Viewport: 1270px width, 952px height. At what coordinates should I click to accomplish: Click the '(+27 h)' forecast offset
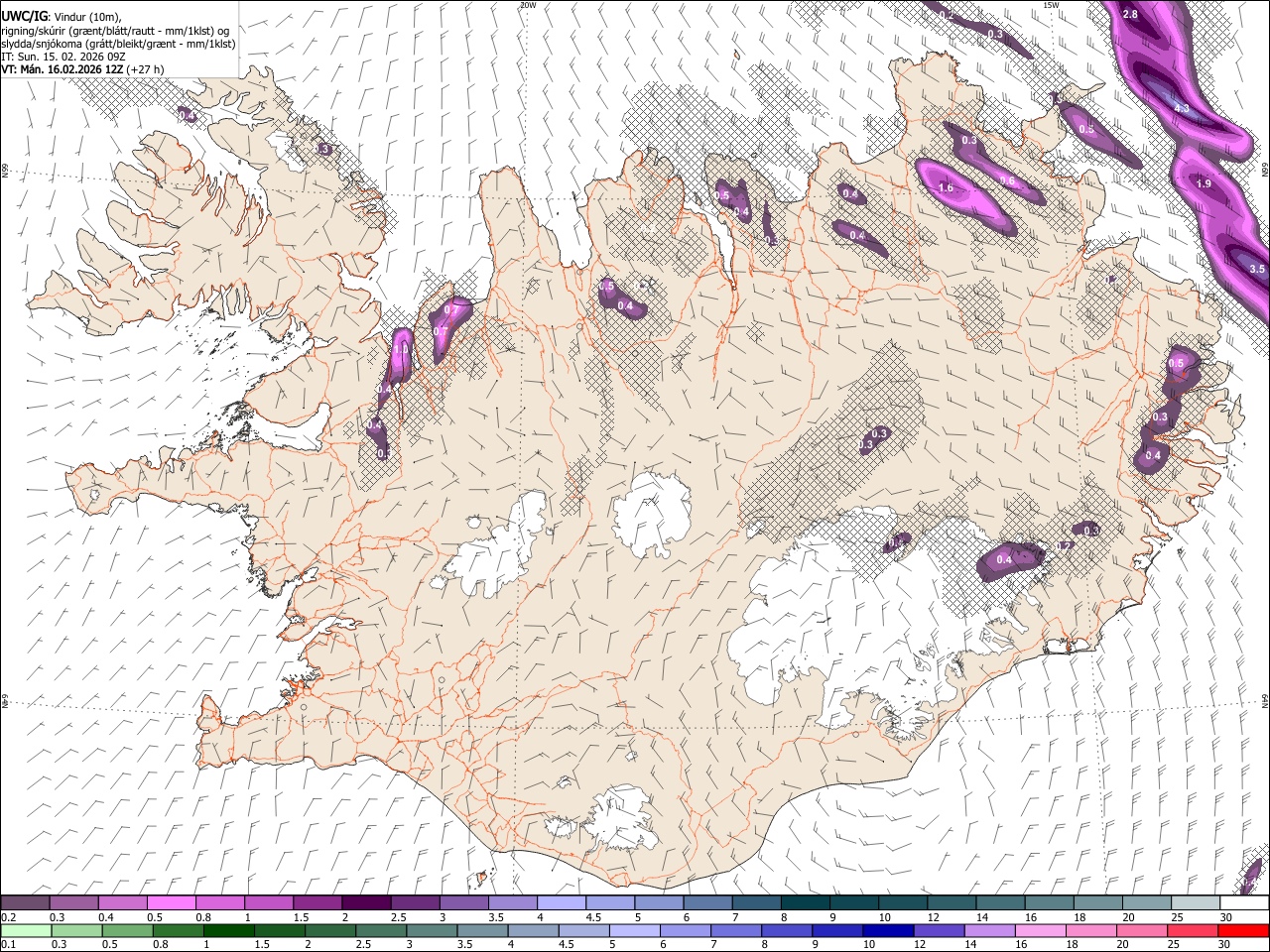point(145,69)
